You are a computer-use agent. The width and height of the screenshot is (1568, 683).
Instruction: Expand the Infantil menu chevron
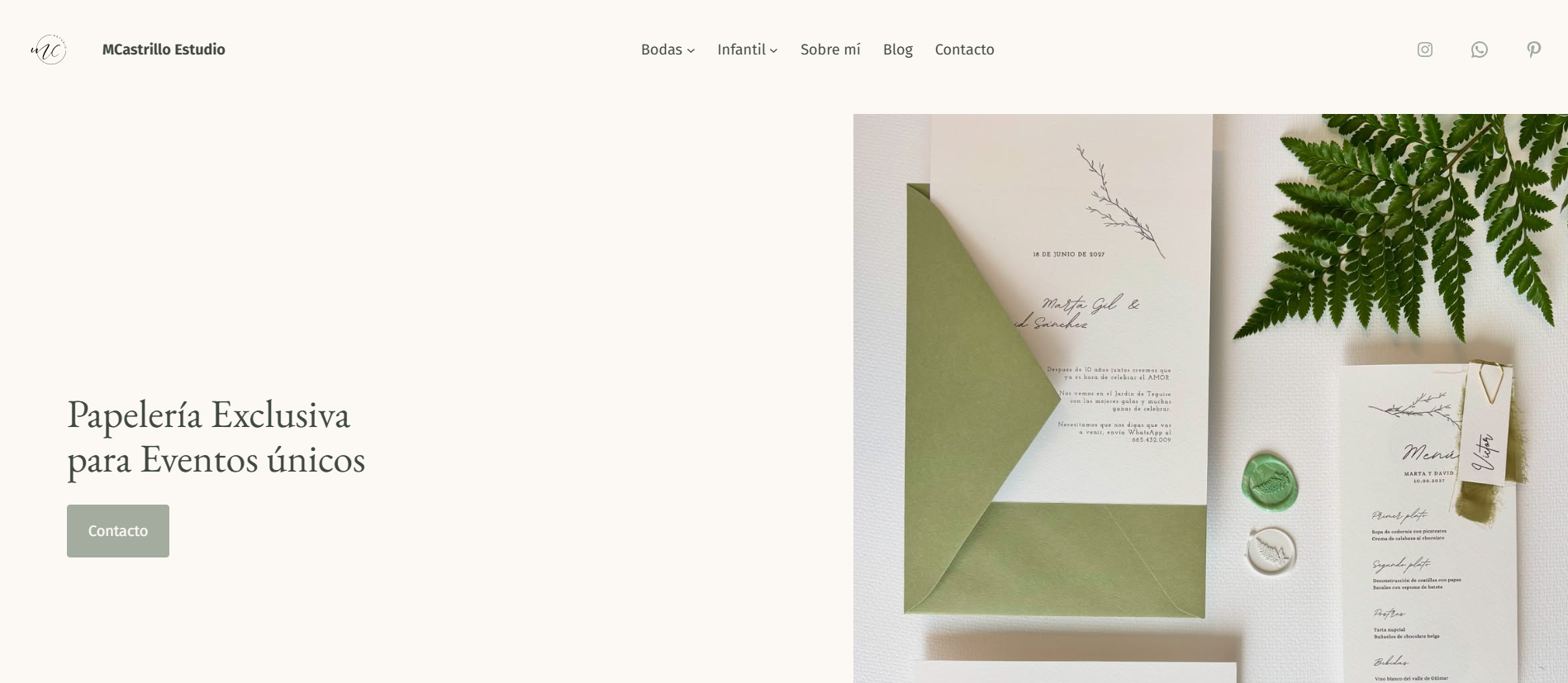[x=773, y=50]
